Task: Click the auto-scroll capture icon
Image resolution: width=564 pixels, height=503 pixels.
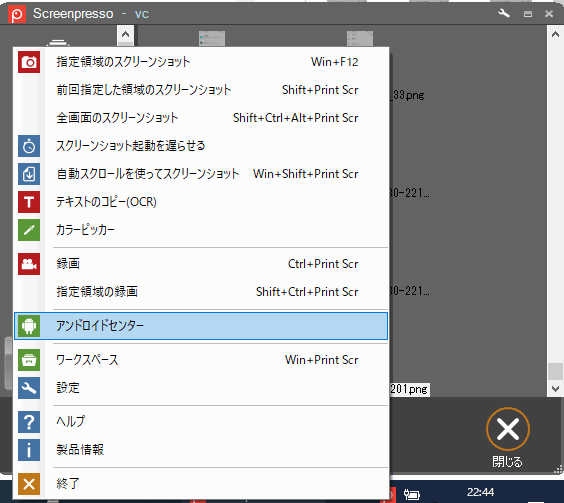Action: 29,174
